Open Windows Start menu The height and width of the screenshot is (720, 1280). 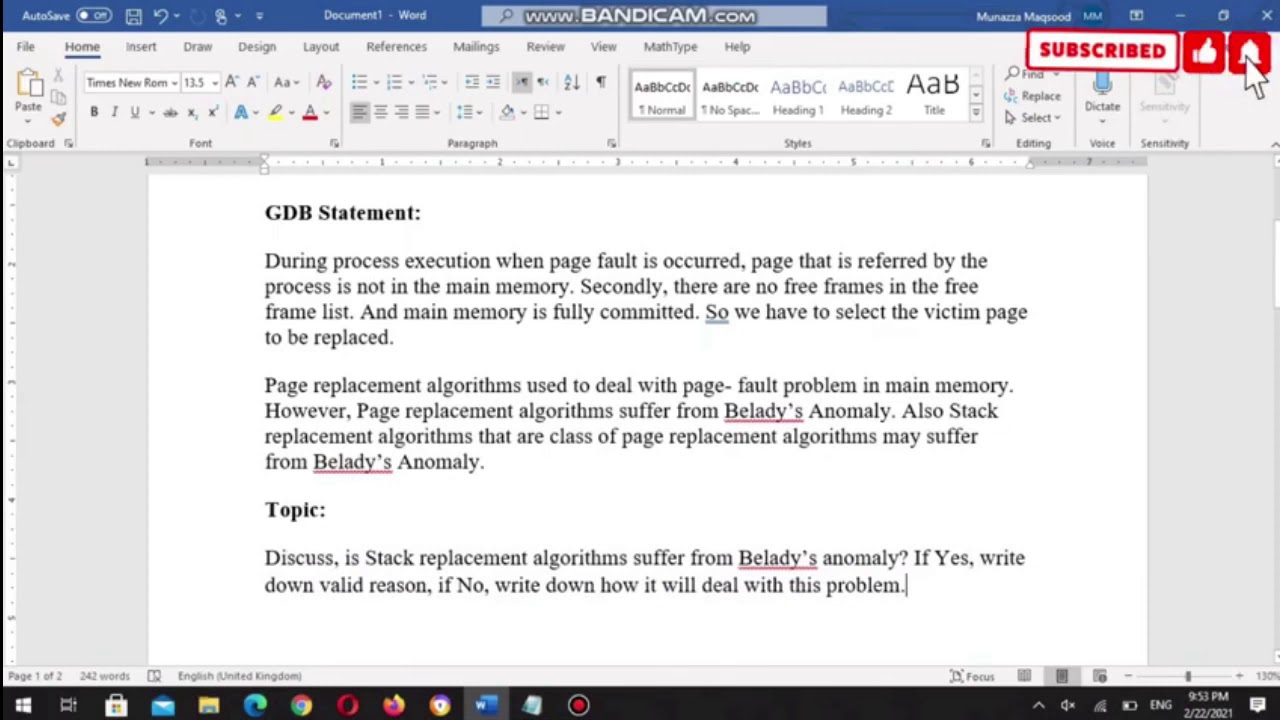22,705
